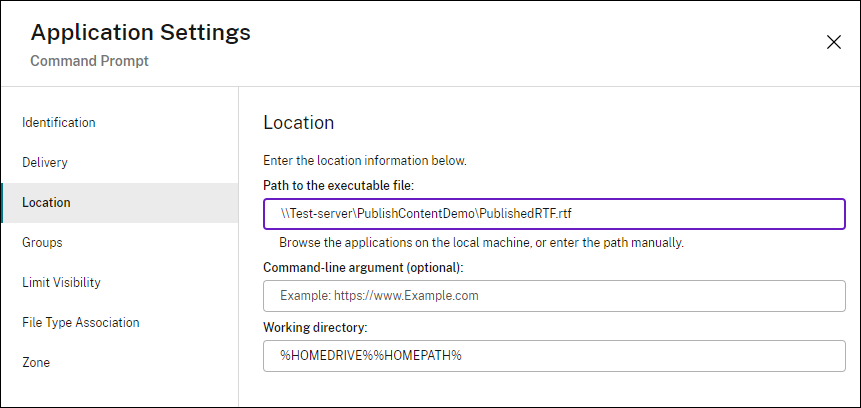Viewport: 861px width, 408px height.
Task: Select the Location sidebar item
Action: click(x=47, y=203)
